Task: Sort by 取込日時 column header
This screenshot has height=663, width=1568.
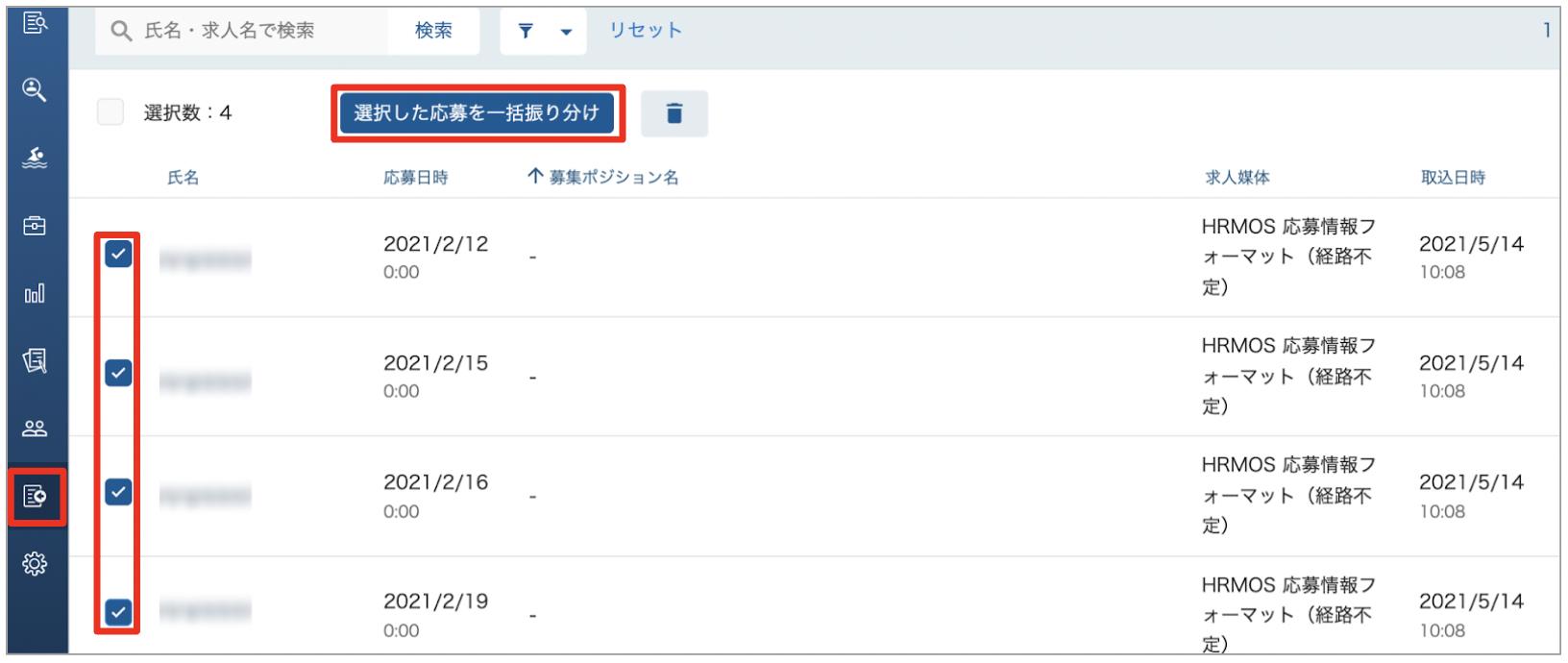Action: pos(1453,178)
